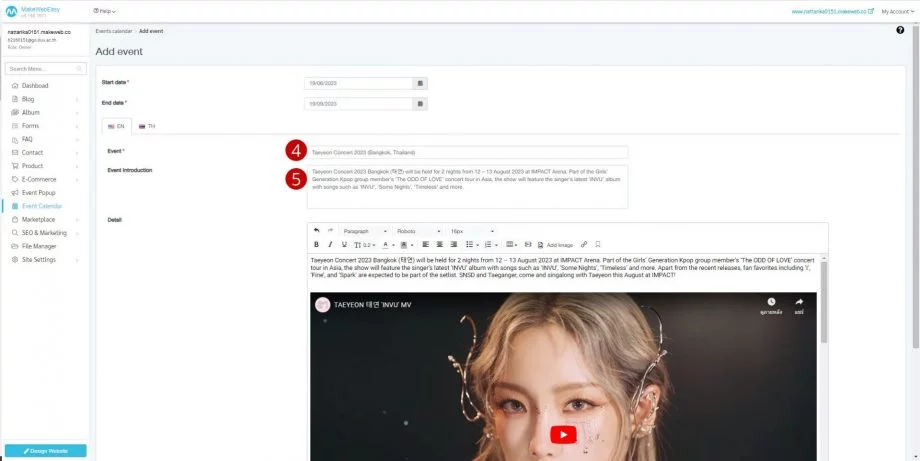
Task: Click the Search Menu field
Action: pyautogui.click(x=45, y=69)
